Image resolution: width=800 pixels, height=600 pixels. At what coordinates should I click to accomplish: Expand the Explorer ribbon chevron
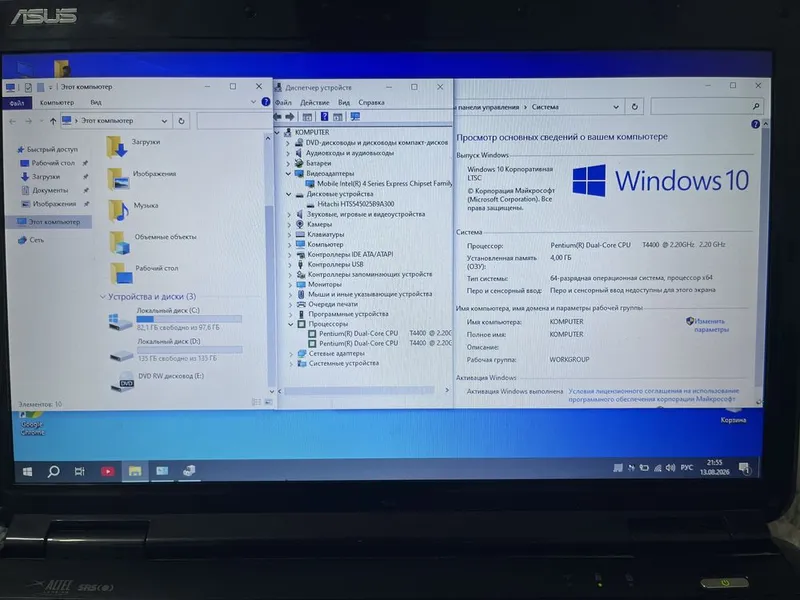point(254,102)
